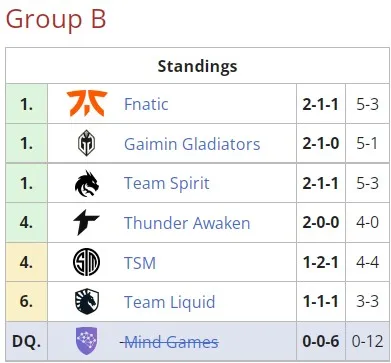This screenshot has width=391, height=363.
Task: Open the Gaimin Gladiators team link
Action: [x=192, y=144]
